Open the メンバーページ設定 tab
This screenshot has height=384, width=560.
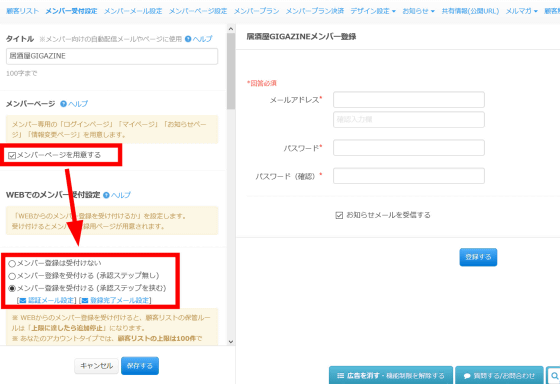pos(198,11)
